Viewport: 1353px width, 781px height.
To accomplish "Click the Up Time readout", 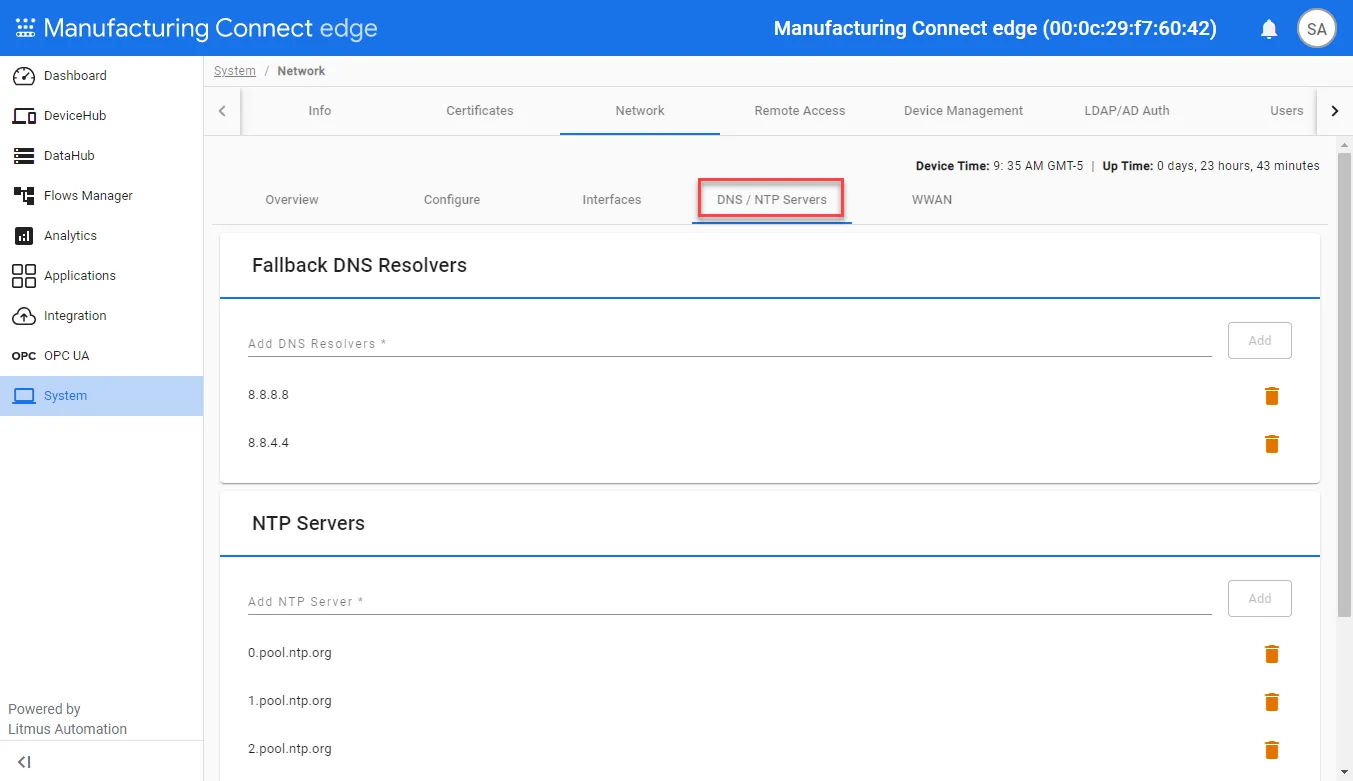I will pyautogui.click(x=1211, y=166).
